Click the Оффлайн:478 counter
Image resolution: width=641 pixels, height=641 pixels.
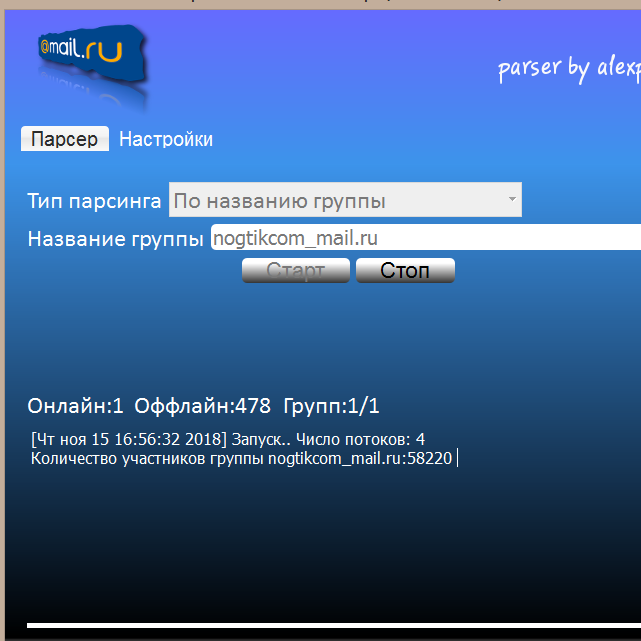(x=203, y=406)
